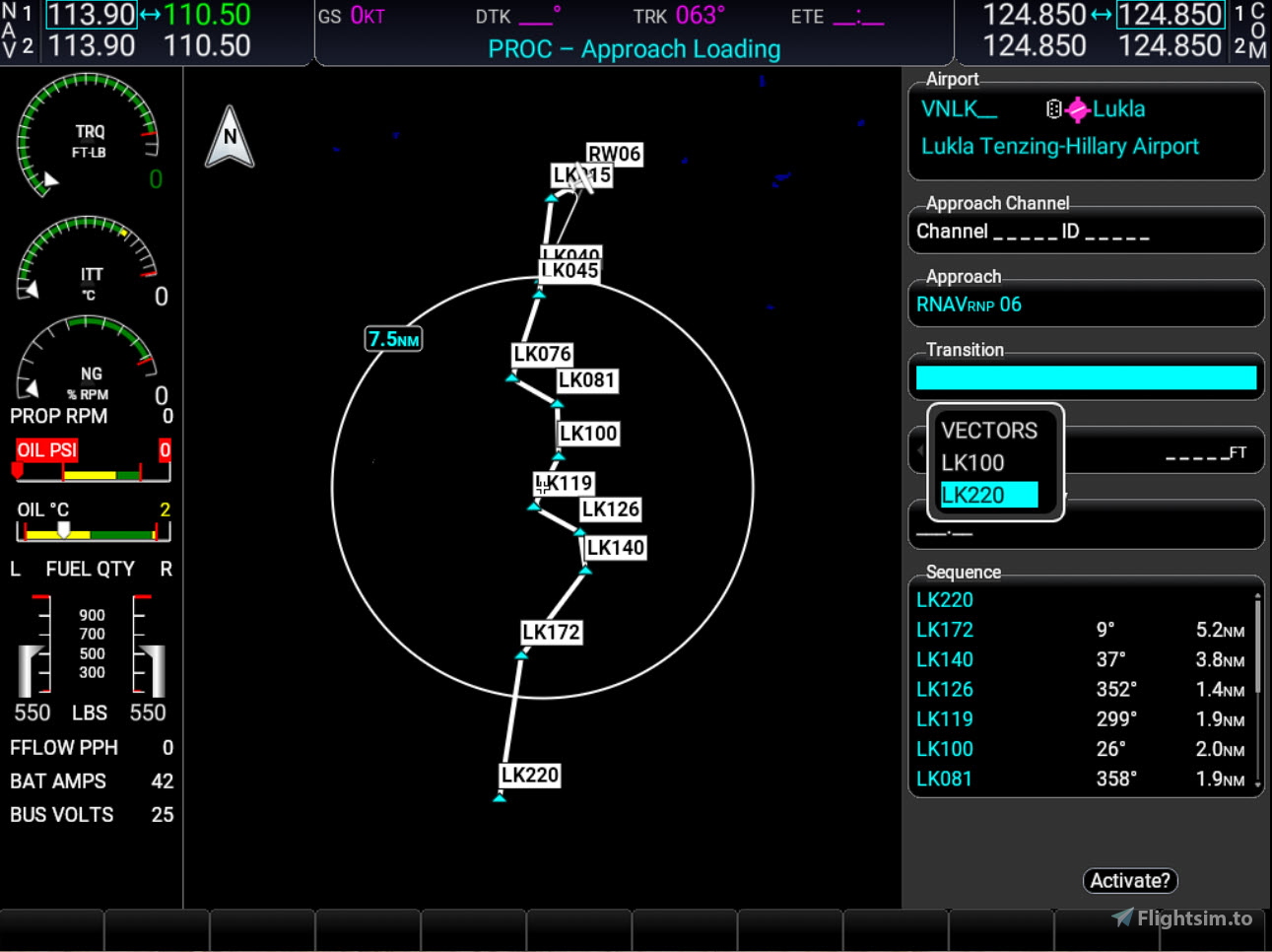Choose VECTORS from the Transition options
This screenshot has width=1272, height=952.
pos(989,430)
